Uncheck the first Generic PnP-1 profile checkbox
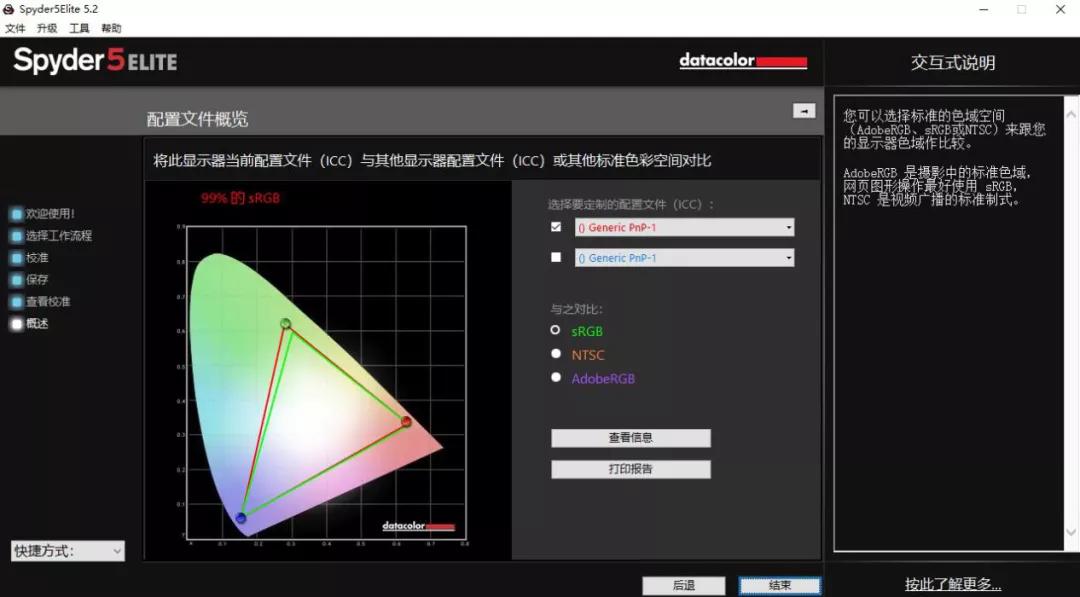 pos(556,226)
